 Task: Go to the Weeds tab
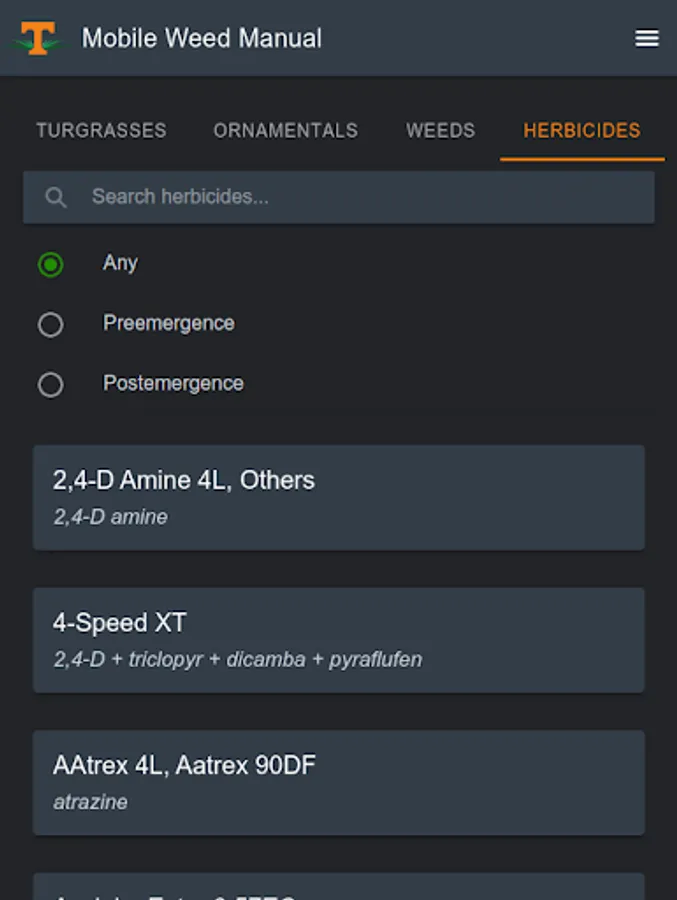tap(440, 131)
